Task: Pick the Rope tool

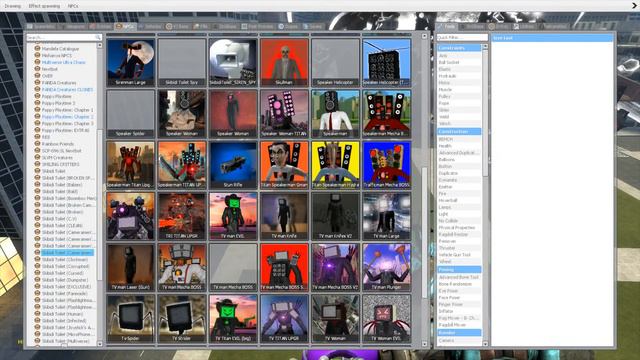Action: pos(459,103)
